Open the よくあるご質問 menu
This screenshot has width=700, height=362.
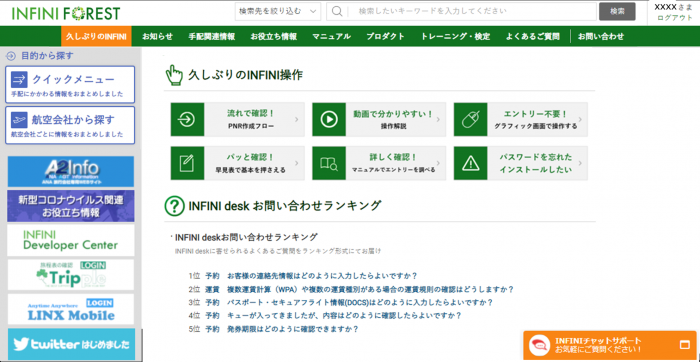click(533, 37)
